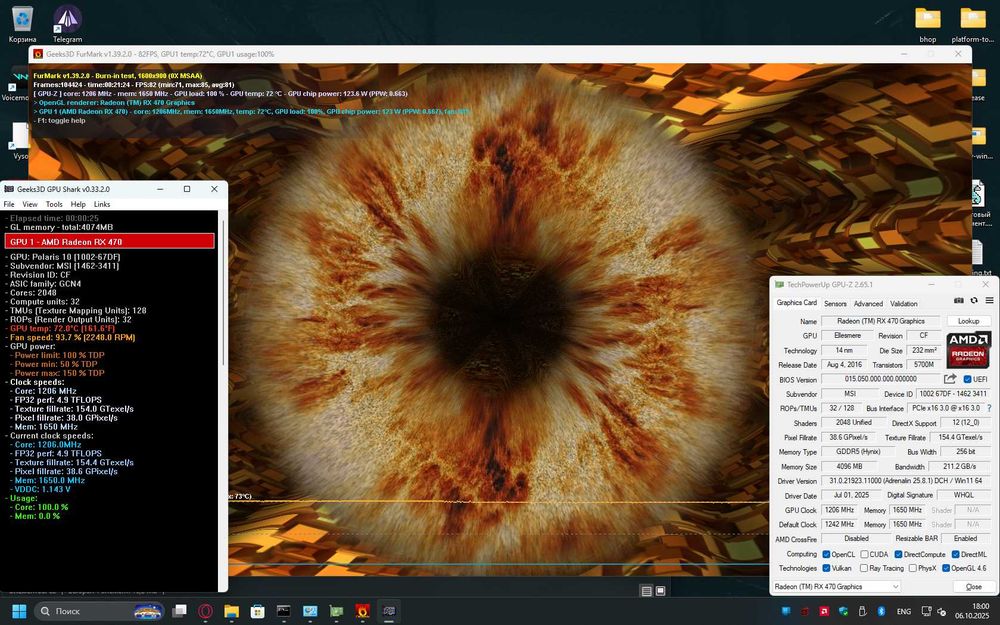This screenshot has height=625, width=1000.
Task: Click the Close button in GPU-Z
Action: pyautogui.click(x=972, y=587)
